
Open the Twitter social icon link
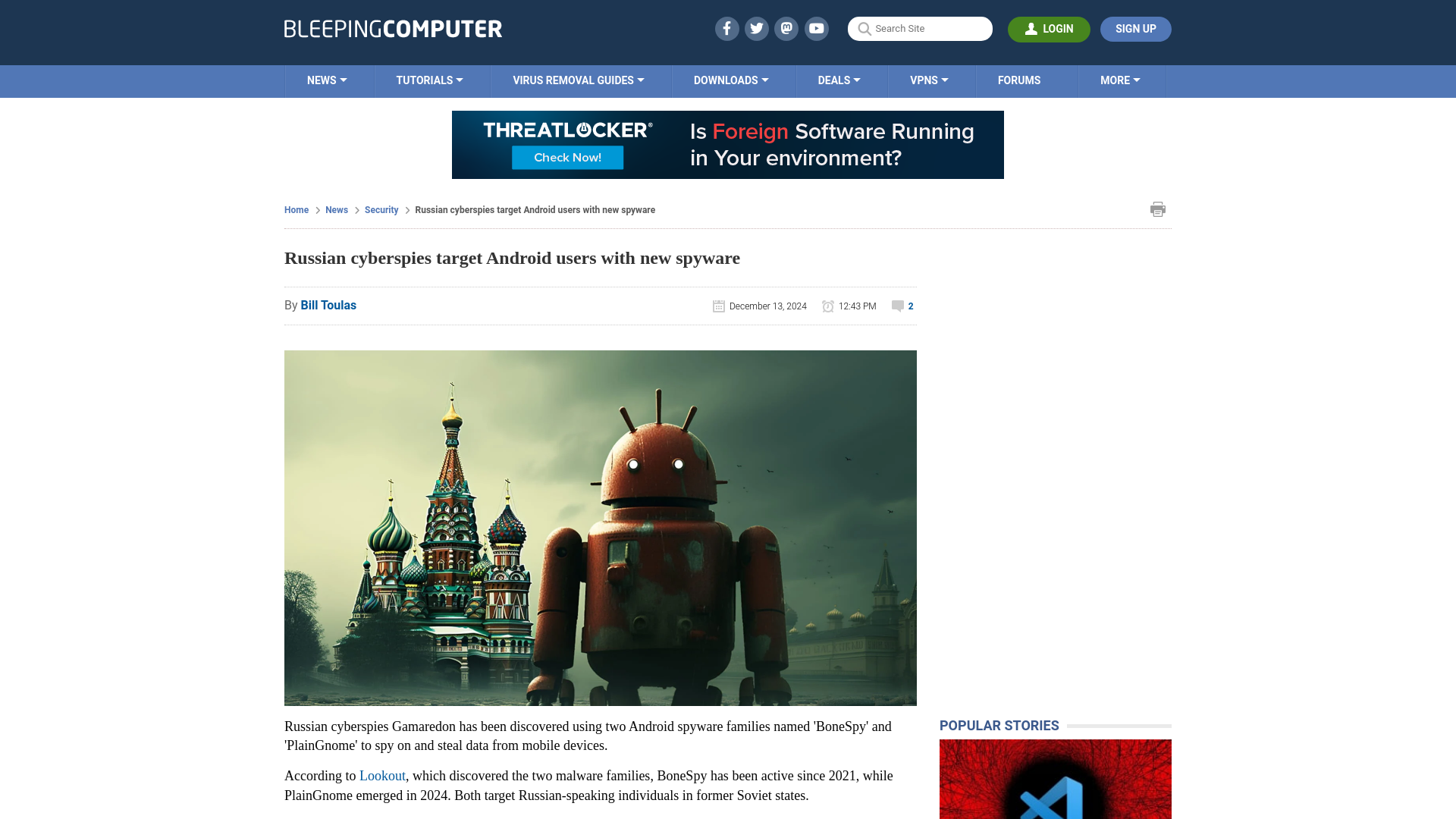tap(756, 28)
